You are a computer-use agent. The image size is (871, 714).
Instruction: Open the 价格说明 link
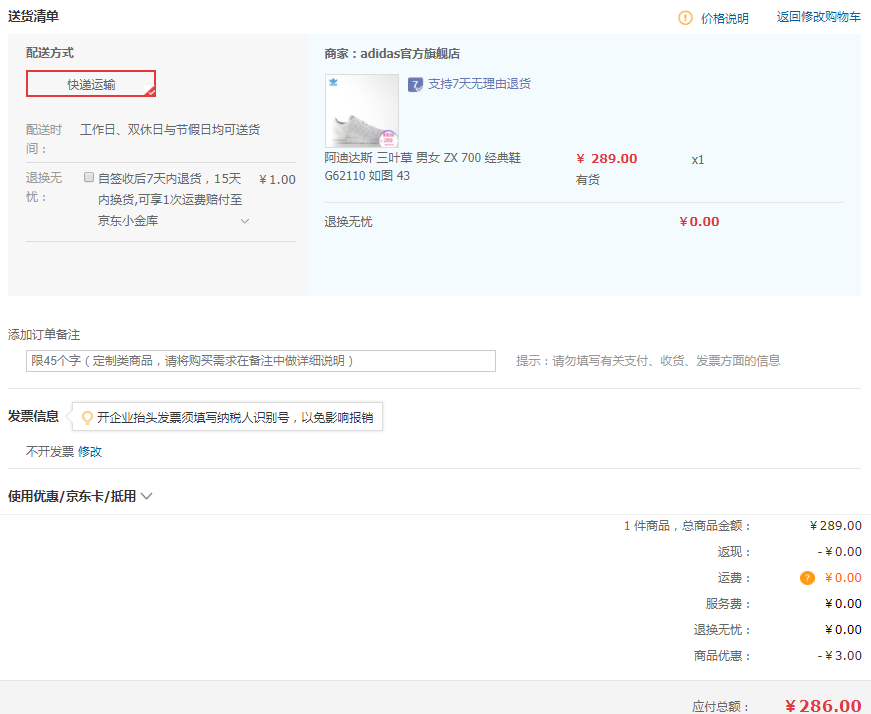click(724, 18)
